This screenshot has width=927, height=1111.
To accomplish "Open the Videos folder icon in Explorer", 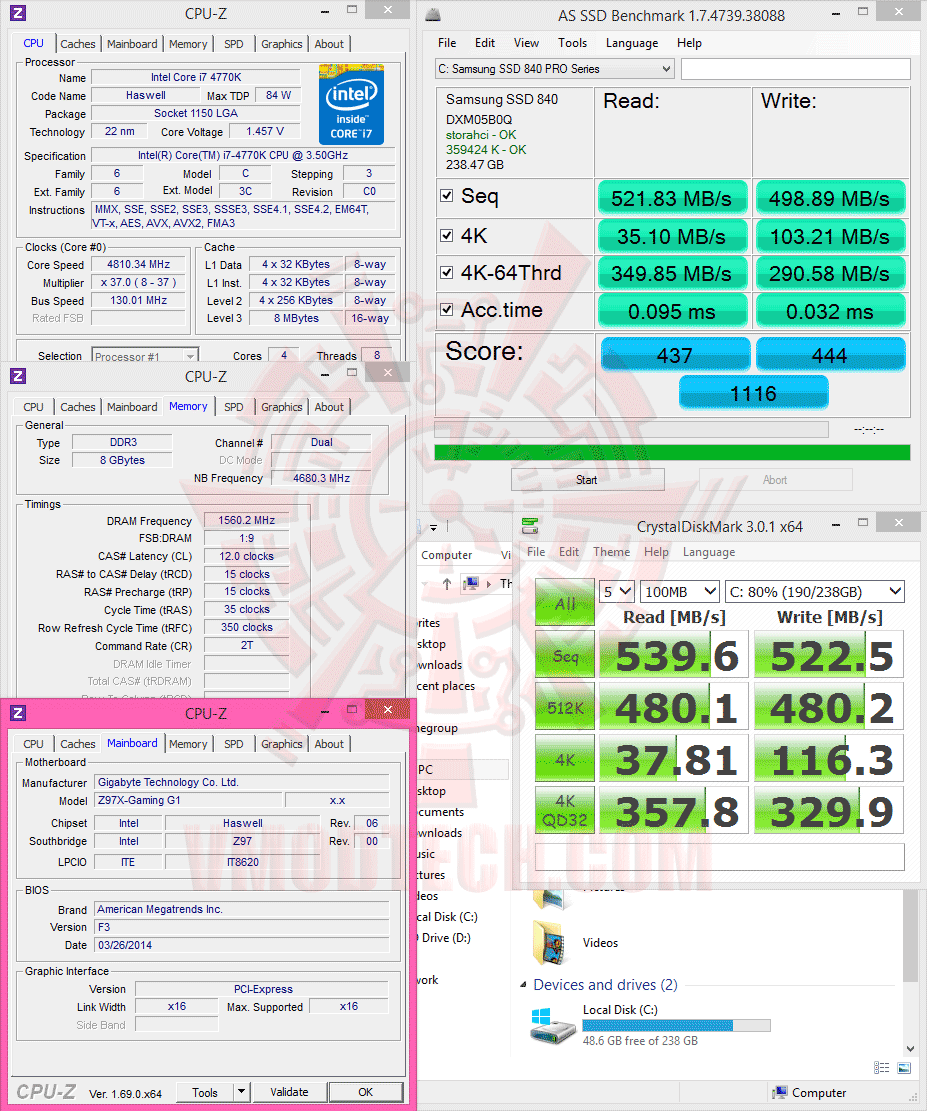I will pos(551,942).
